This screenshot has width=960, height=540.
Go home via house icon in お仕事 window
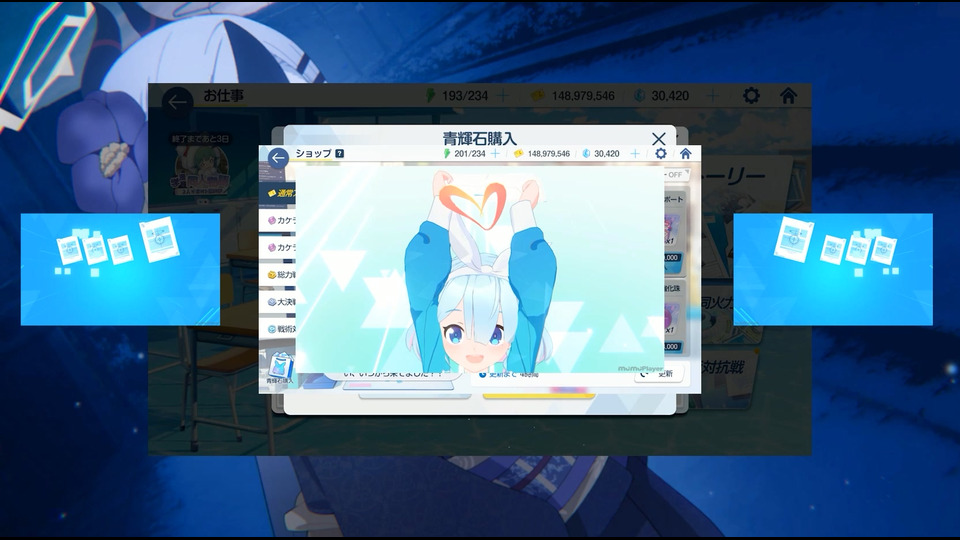coord(789,96)
